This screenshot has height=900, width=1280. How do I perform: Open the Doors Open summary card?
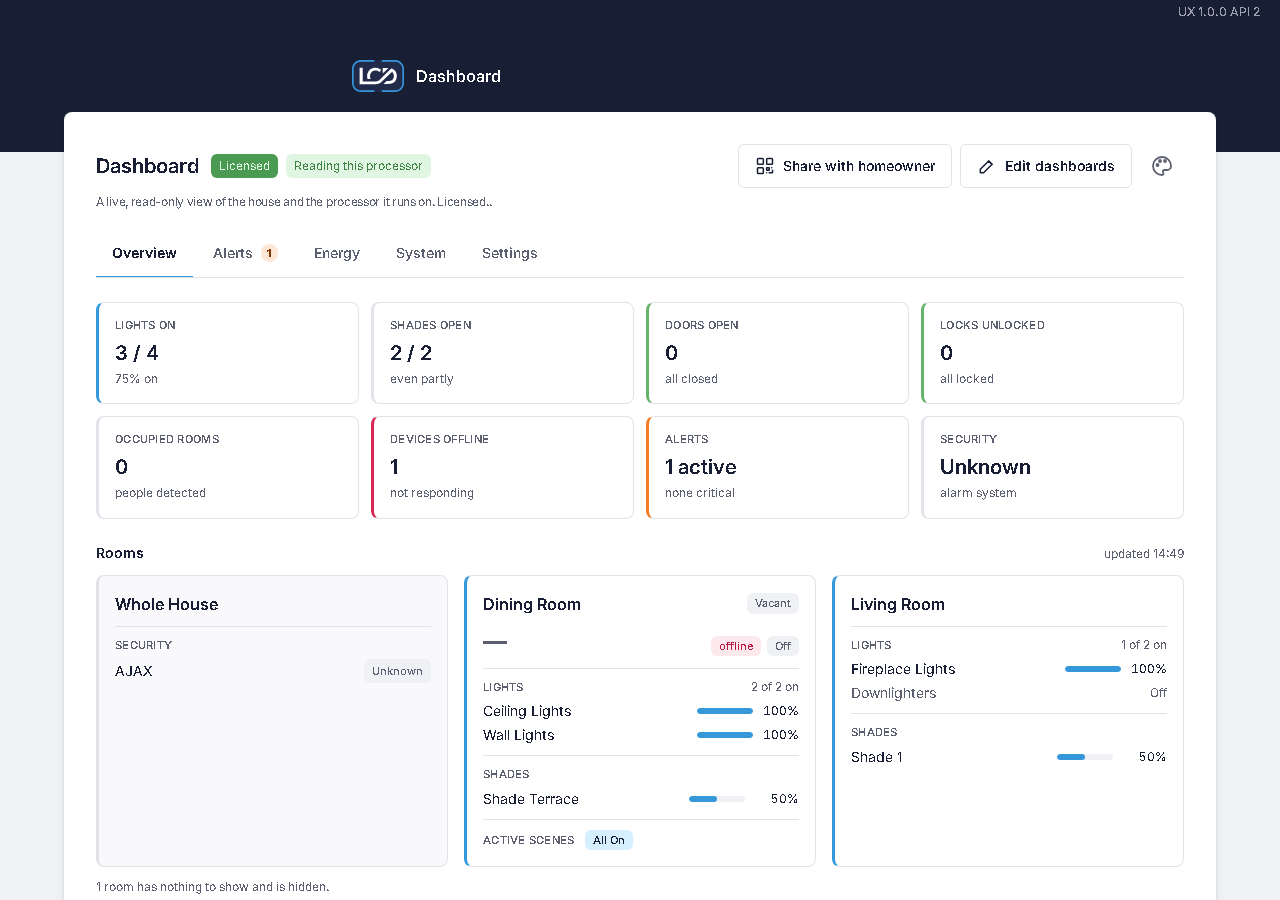click(777, 353)
